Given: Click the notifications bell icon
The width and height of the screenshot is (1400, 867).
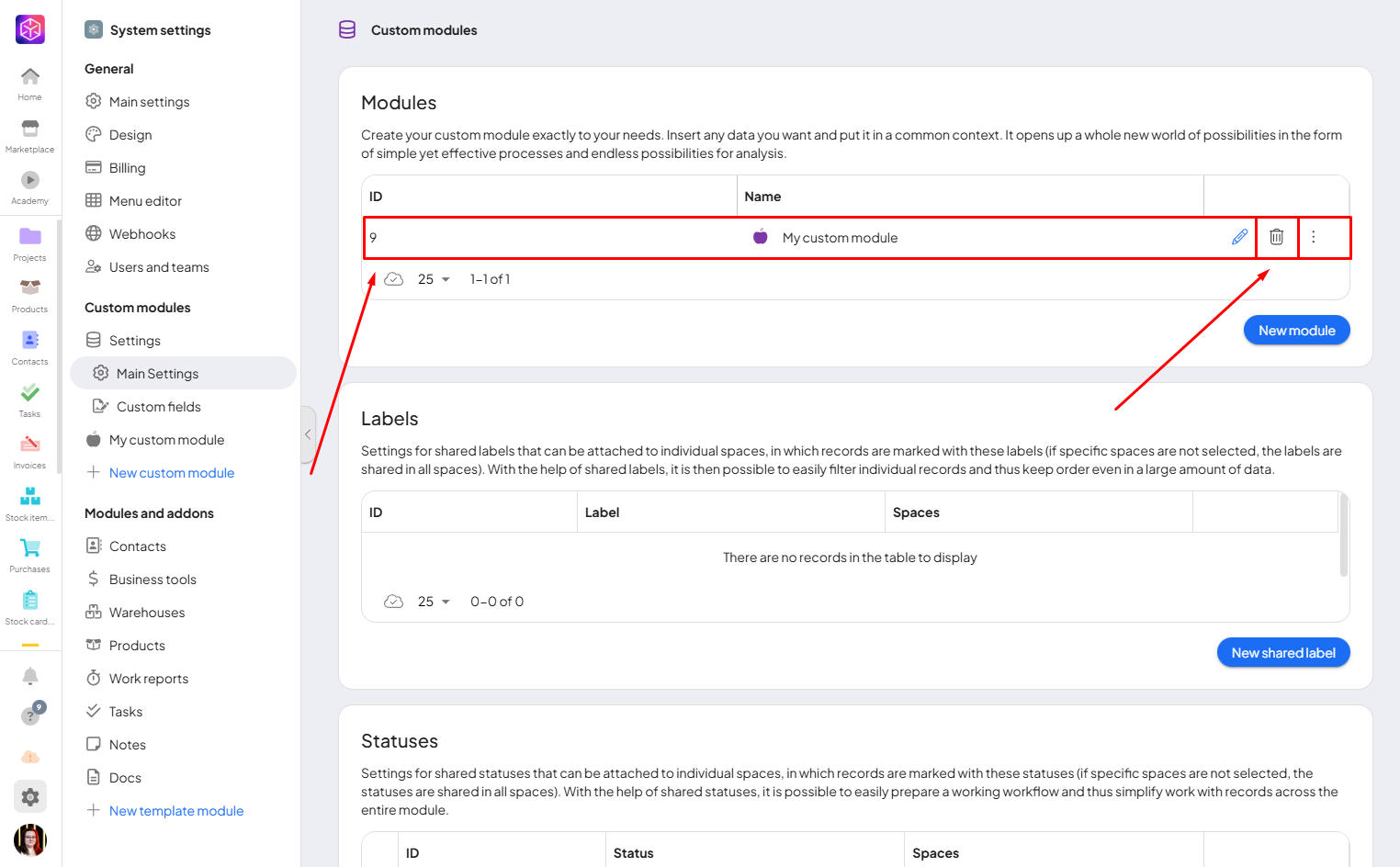Looking at the screenshot, I should point(30,676).
